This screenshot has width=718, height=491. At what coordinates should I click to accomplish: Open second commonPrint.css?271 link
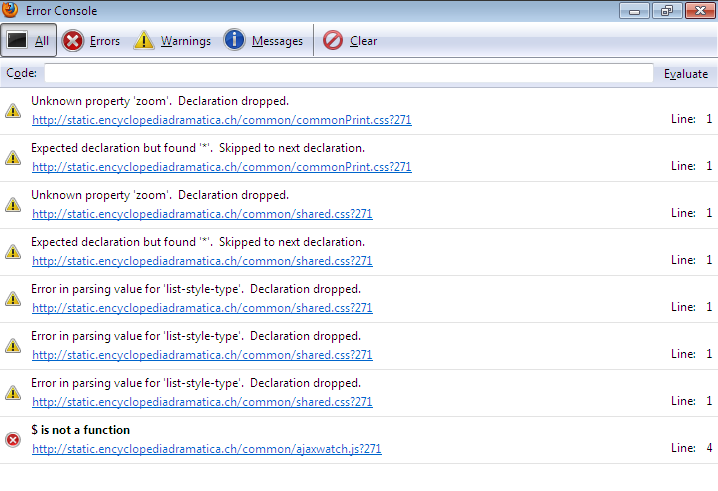[x=221, y=167]
